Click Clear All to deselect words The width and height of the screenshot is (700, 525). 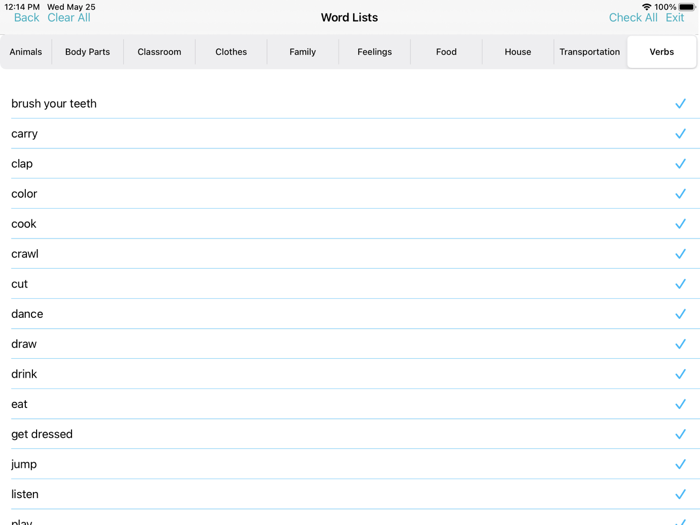click(x=69, y=18)
